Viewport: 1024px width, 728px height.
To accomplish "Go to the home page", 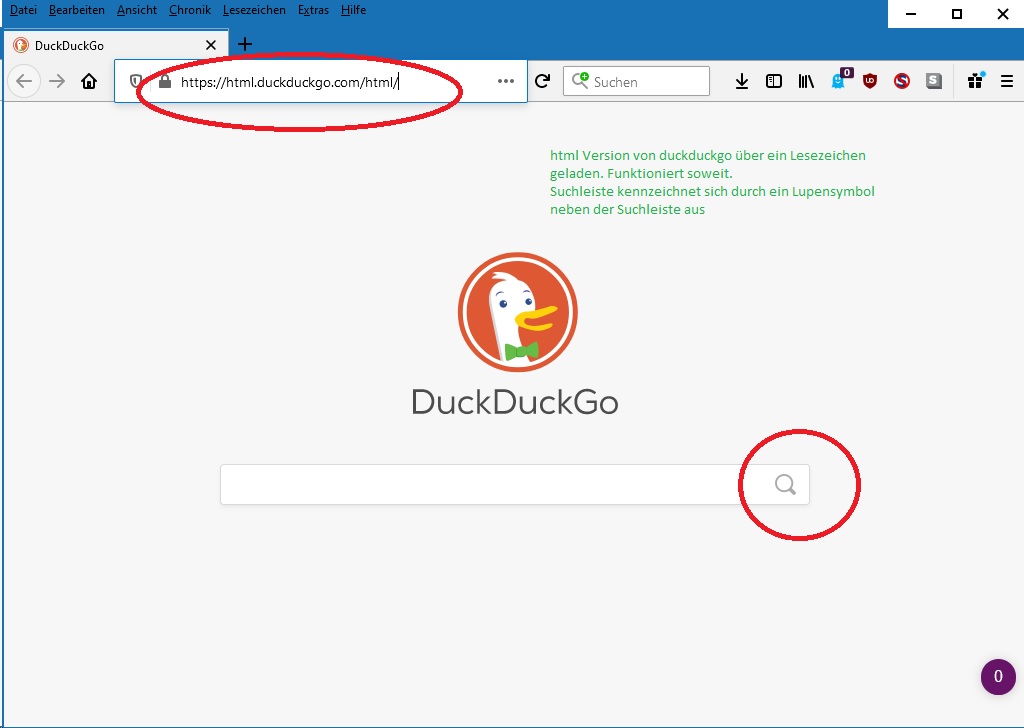I will tap(89, 81).
